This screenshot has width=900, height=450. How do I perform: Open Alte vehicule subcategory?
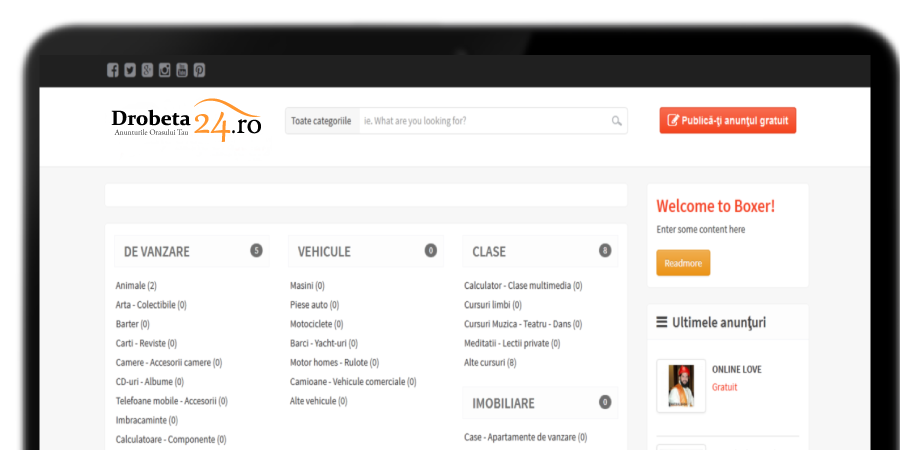coord(319,401)
